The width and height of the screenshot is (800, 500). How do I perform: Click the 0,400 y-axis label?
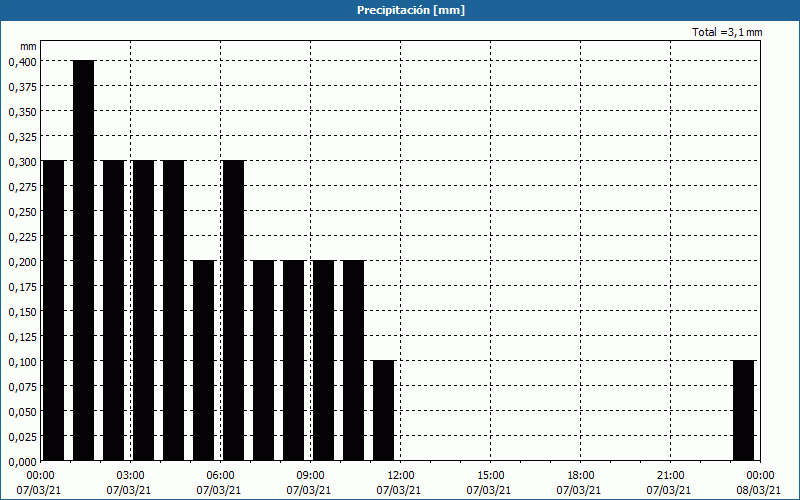coord(22,62)
